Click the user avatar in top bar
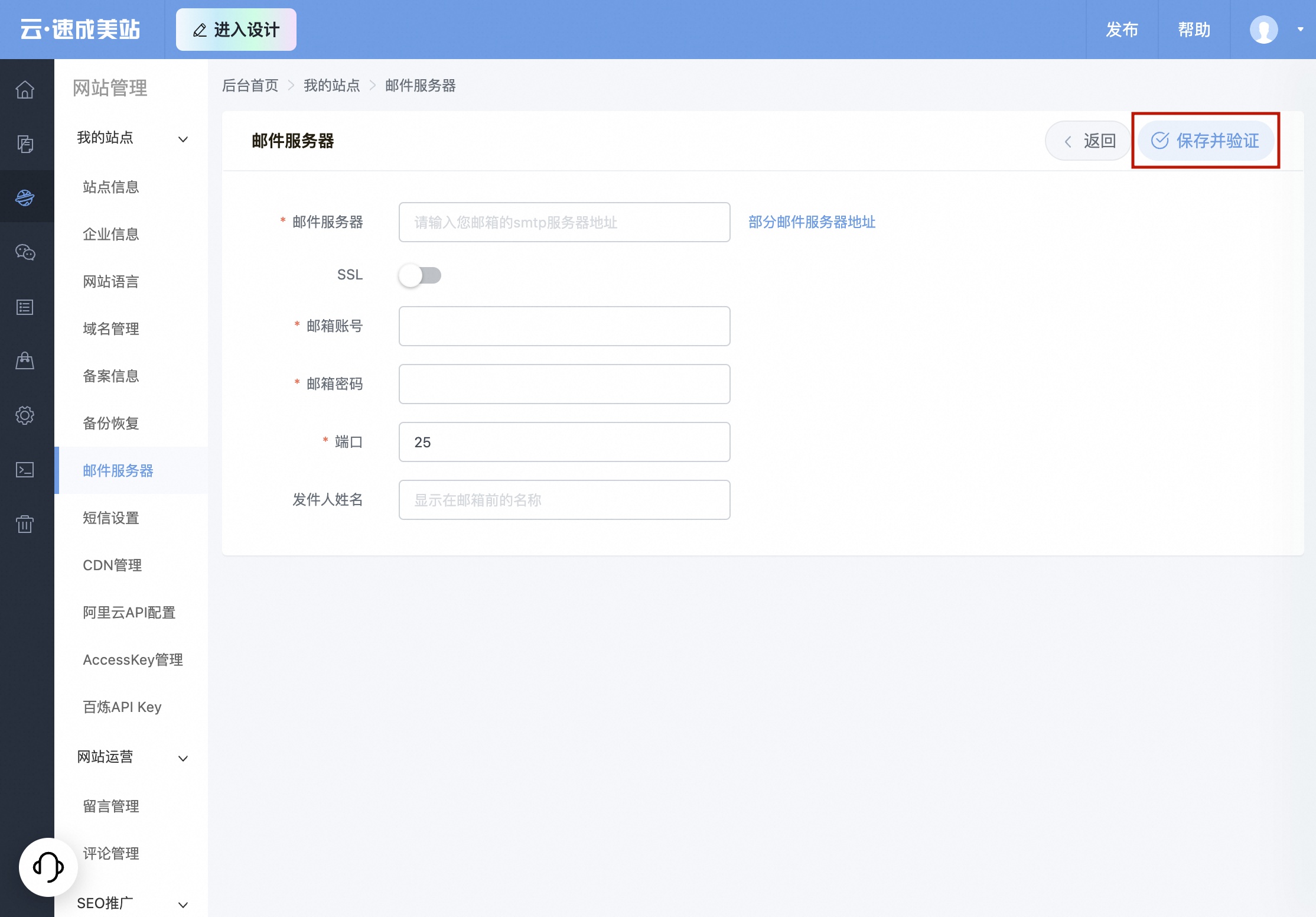The image size is (1316, 917). pos(1264,30)
